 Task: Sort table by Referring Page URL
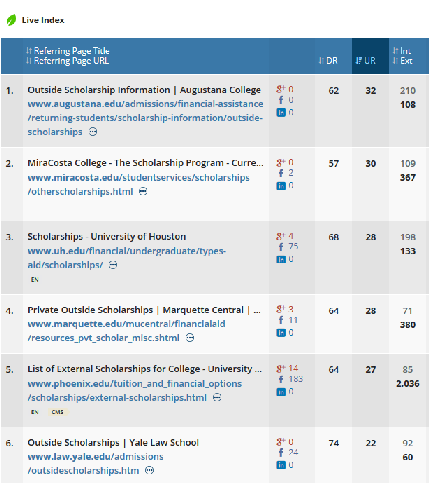click(68, 61)
